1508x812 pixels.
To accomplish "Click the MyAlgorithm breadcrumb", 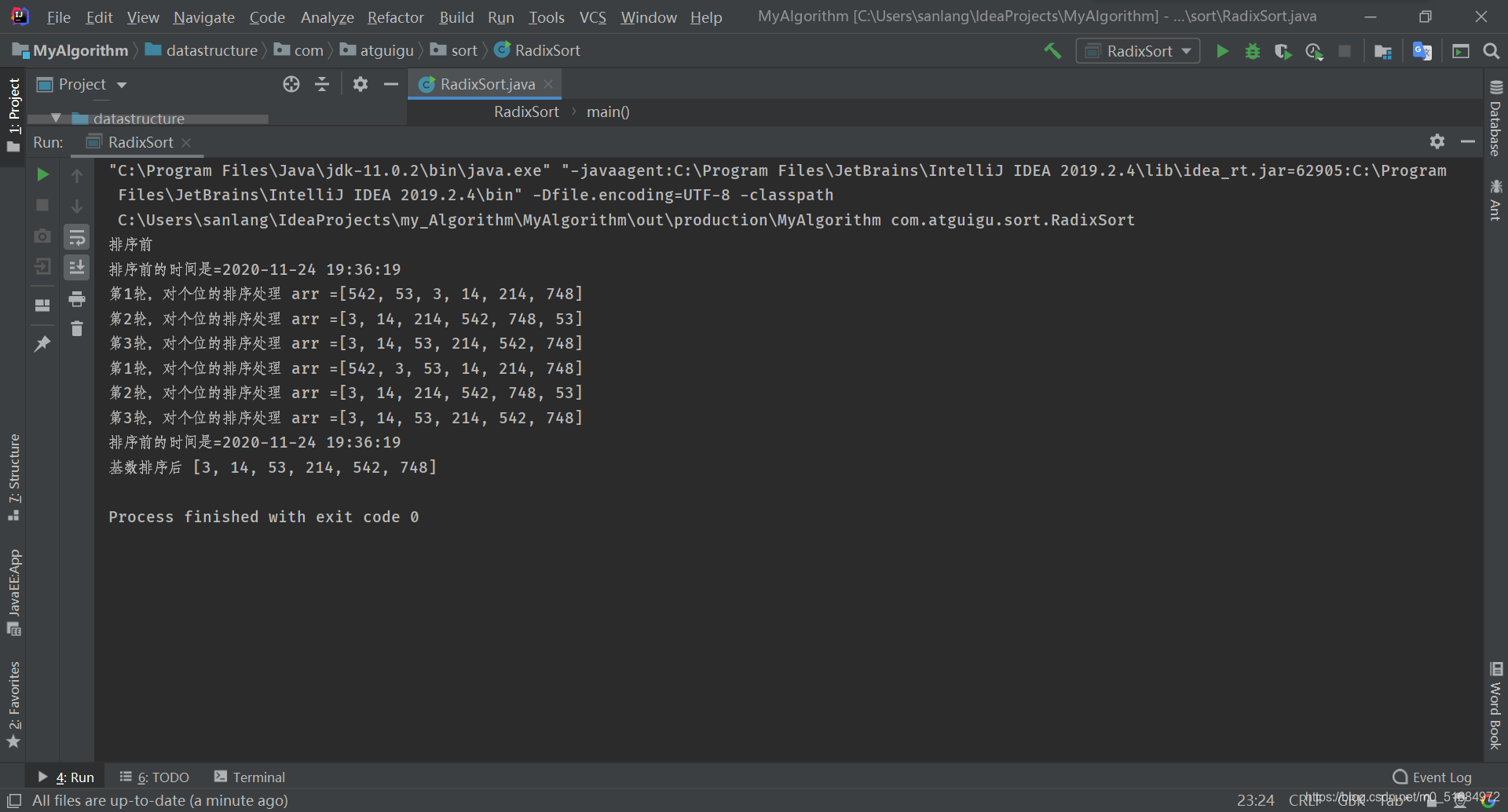I will 71,50.
